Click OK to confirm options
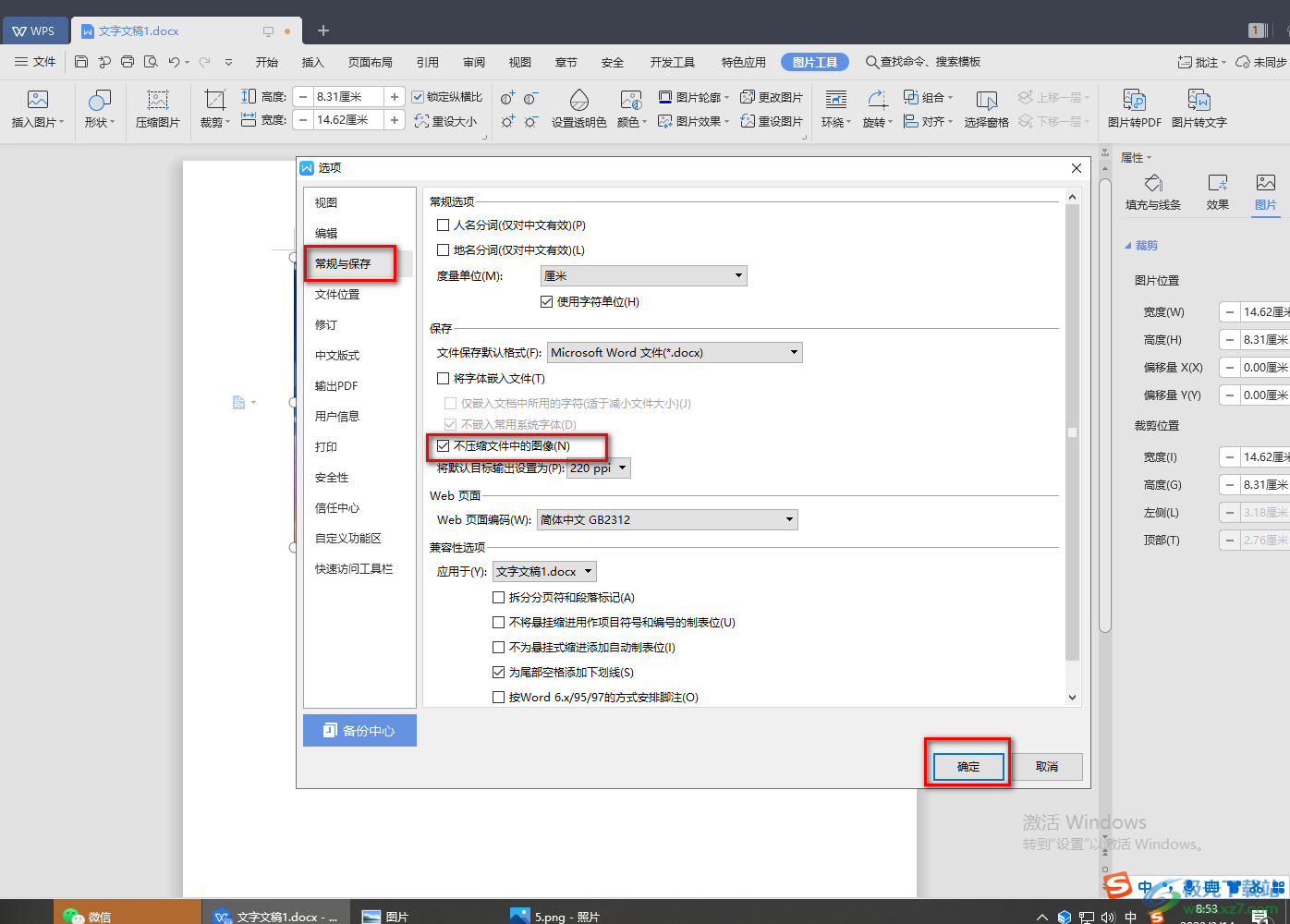 (x=968, y=766)
